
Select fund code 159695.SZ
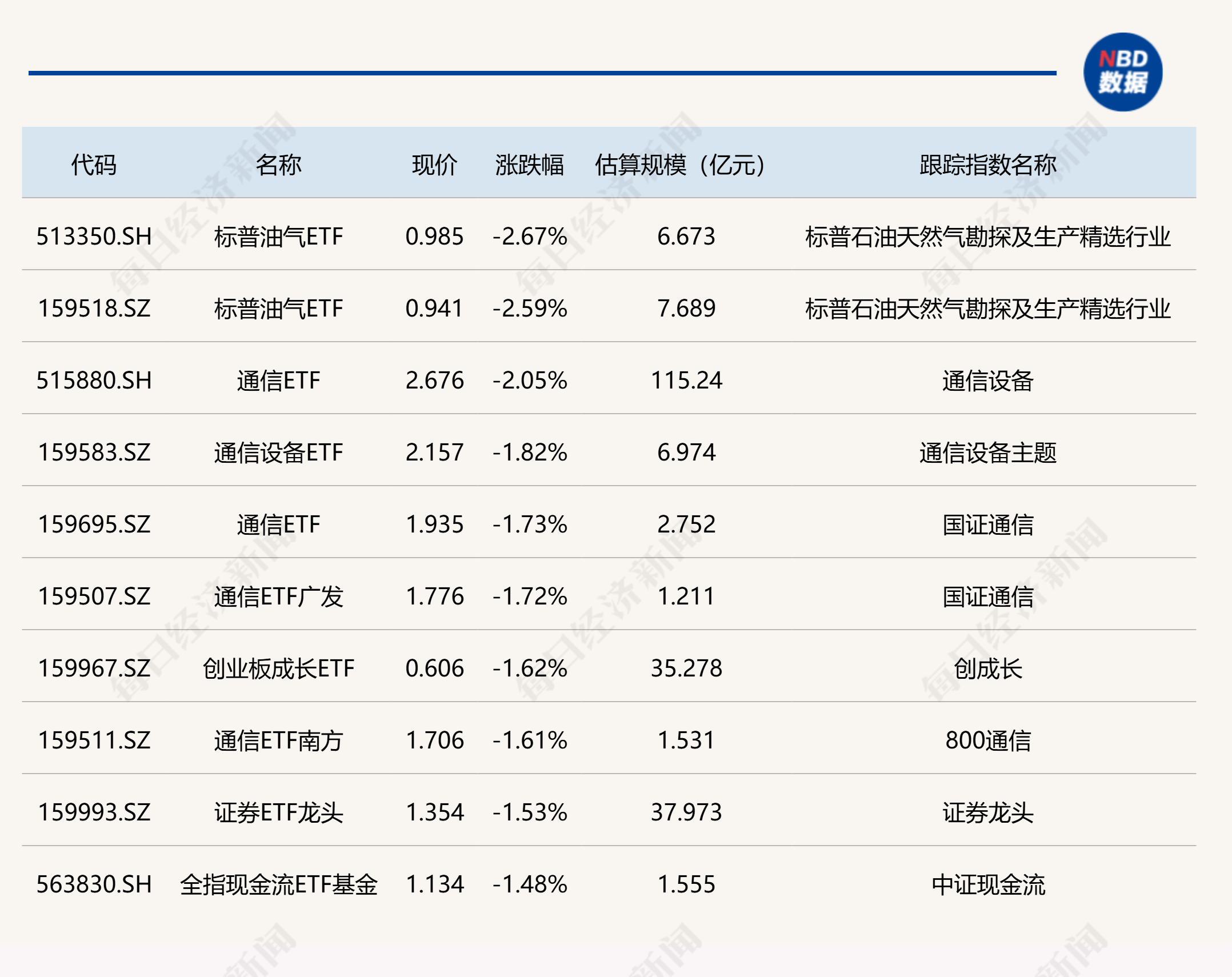tap(94, 524)
